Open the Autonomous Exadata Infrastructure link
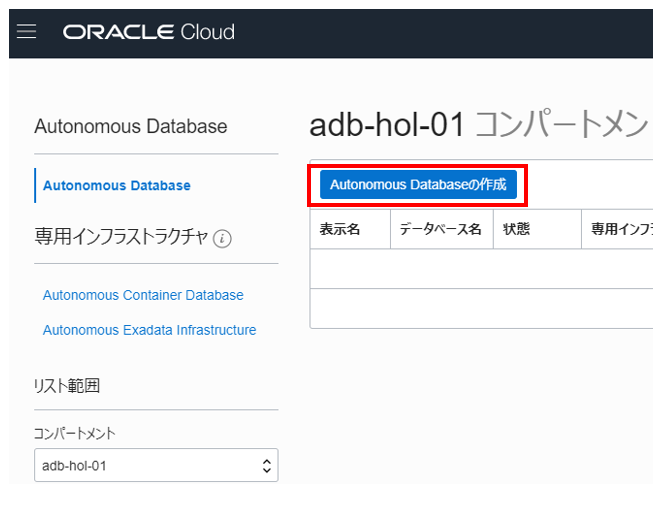 click(x=149, y=330)
